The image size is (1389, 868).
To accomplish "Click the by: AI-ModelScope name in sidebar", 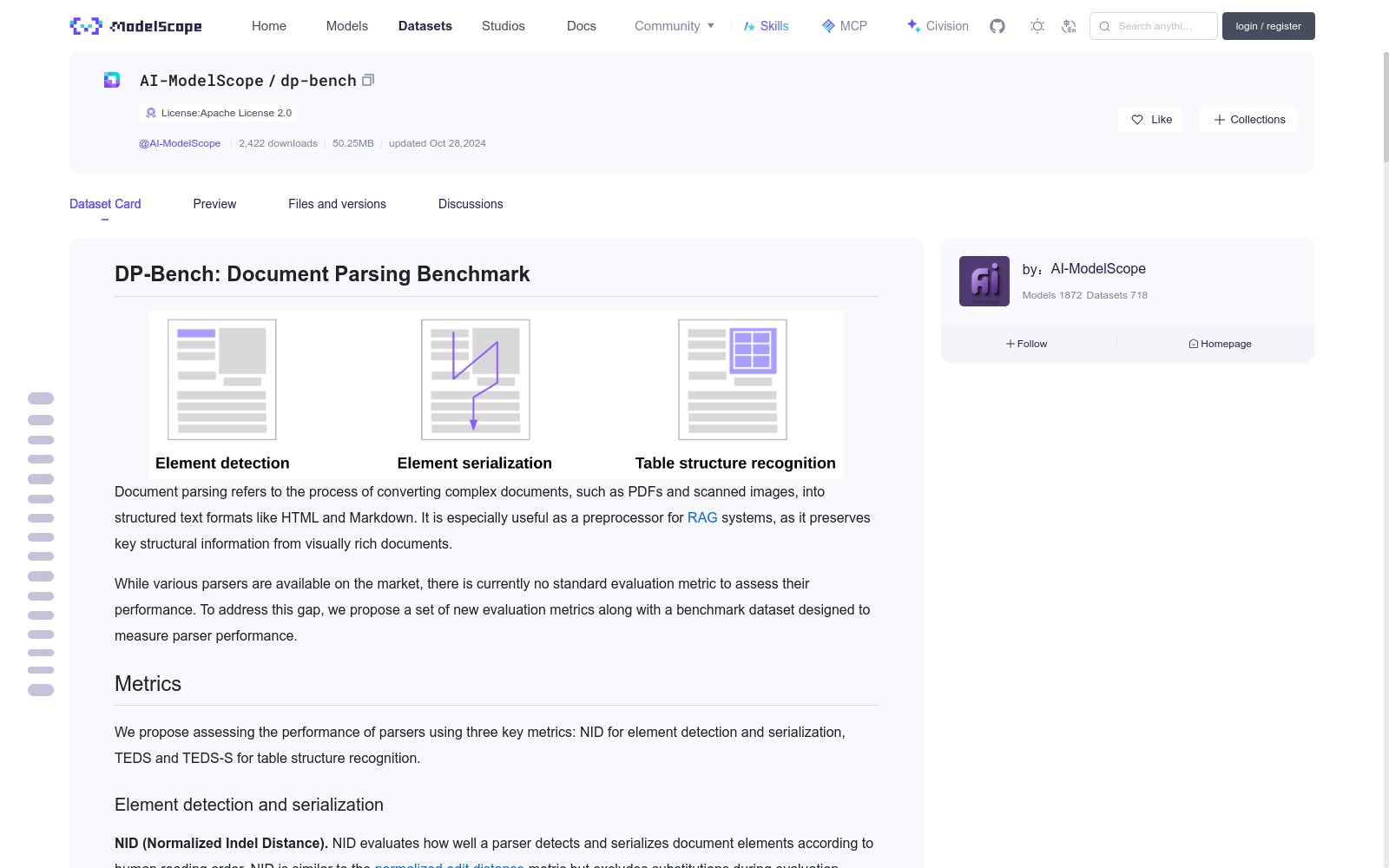I will pos(1098,269).
